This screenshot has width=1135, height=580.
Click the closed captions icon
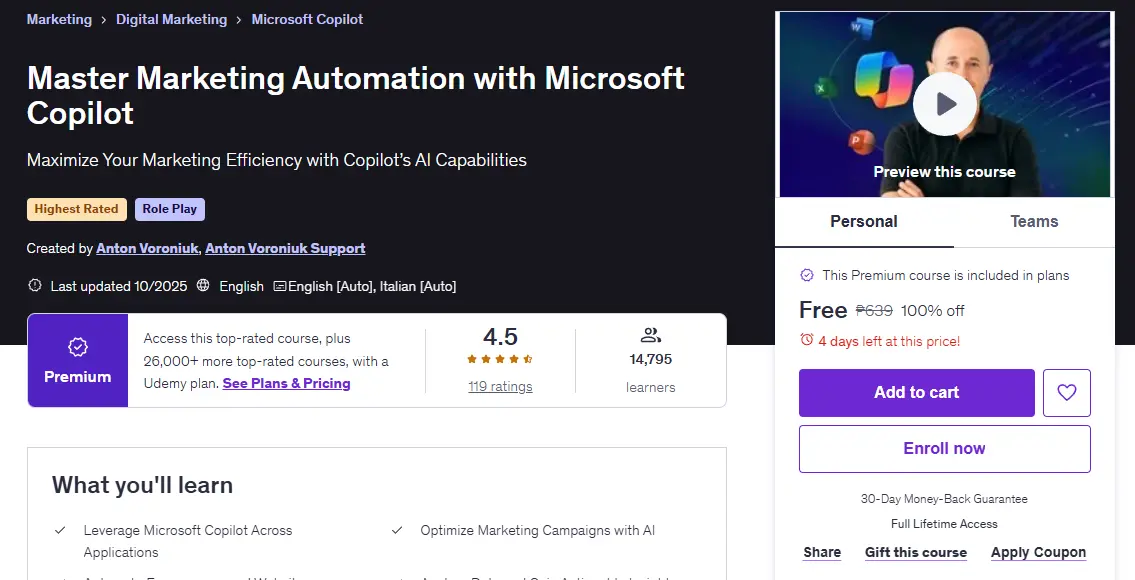coord(279,286)
